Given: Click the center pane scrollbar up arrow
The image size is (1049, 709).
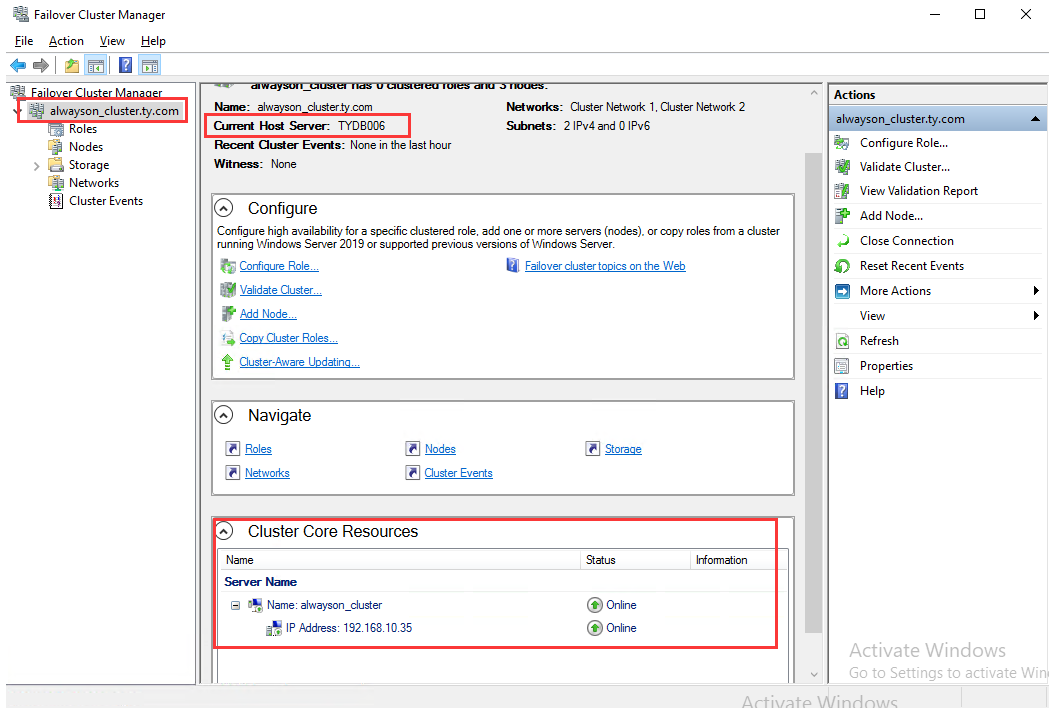Looking at the screenshot, I should [814, 92].
